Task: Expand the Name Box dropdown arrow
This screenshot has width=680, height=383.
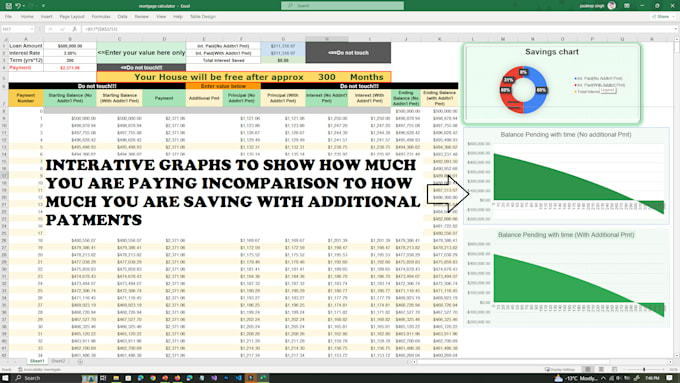Action: click(32, 29)
